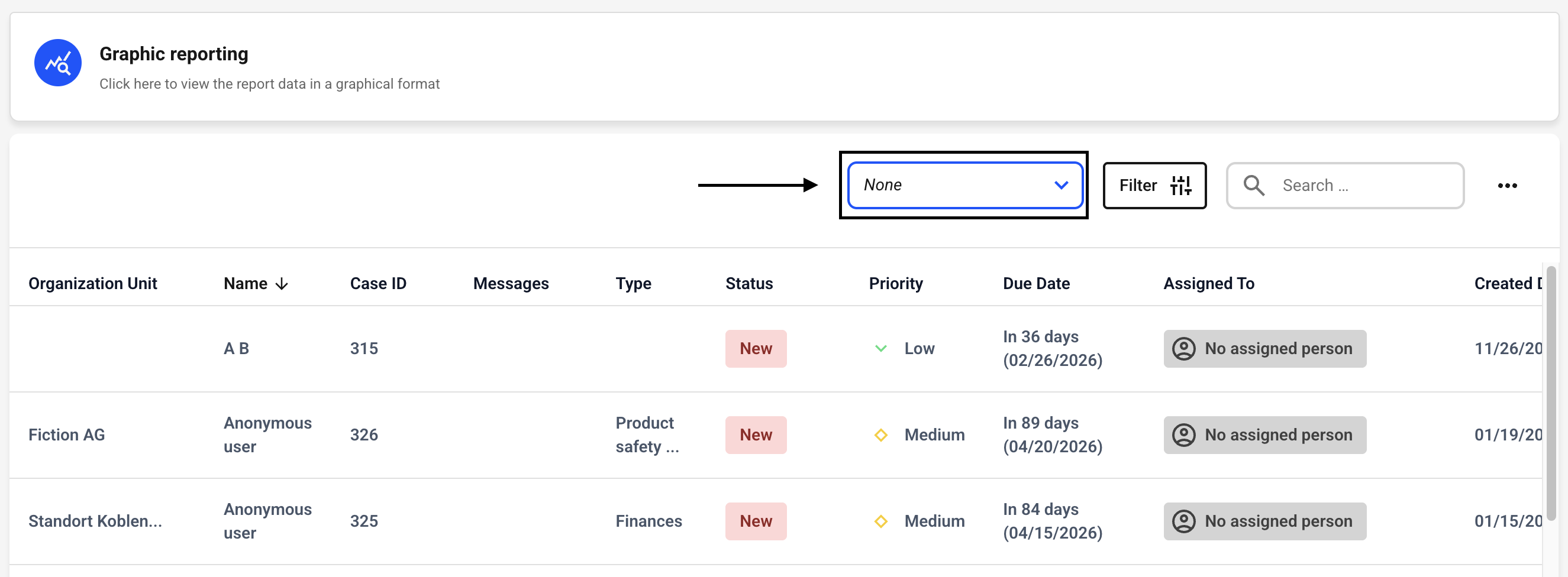Open the Graphic reporting link
The width and height of the screenshot is (1568, 577).
coord(173,54)
